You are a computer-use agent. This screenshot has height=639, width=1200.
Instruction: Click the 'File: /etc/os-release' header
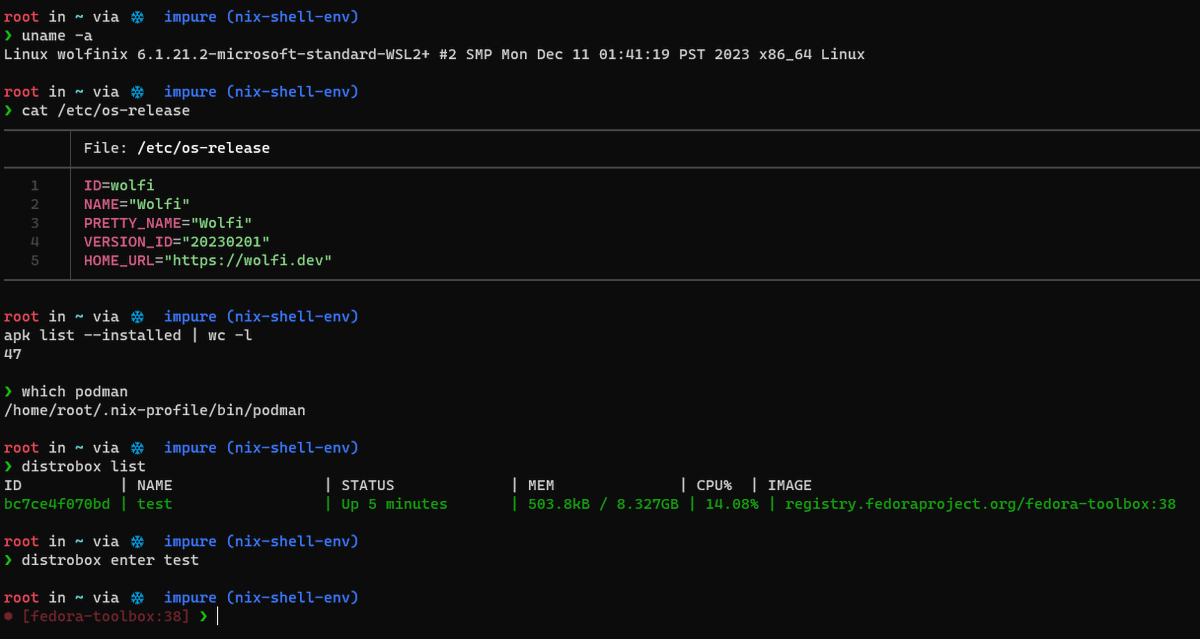(177, 148)
